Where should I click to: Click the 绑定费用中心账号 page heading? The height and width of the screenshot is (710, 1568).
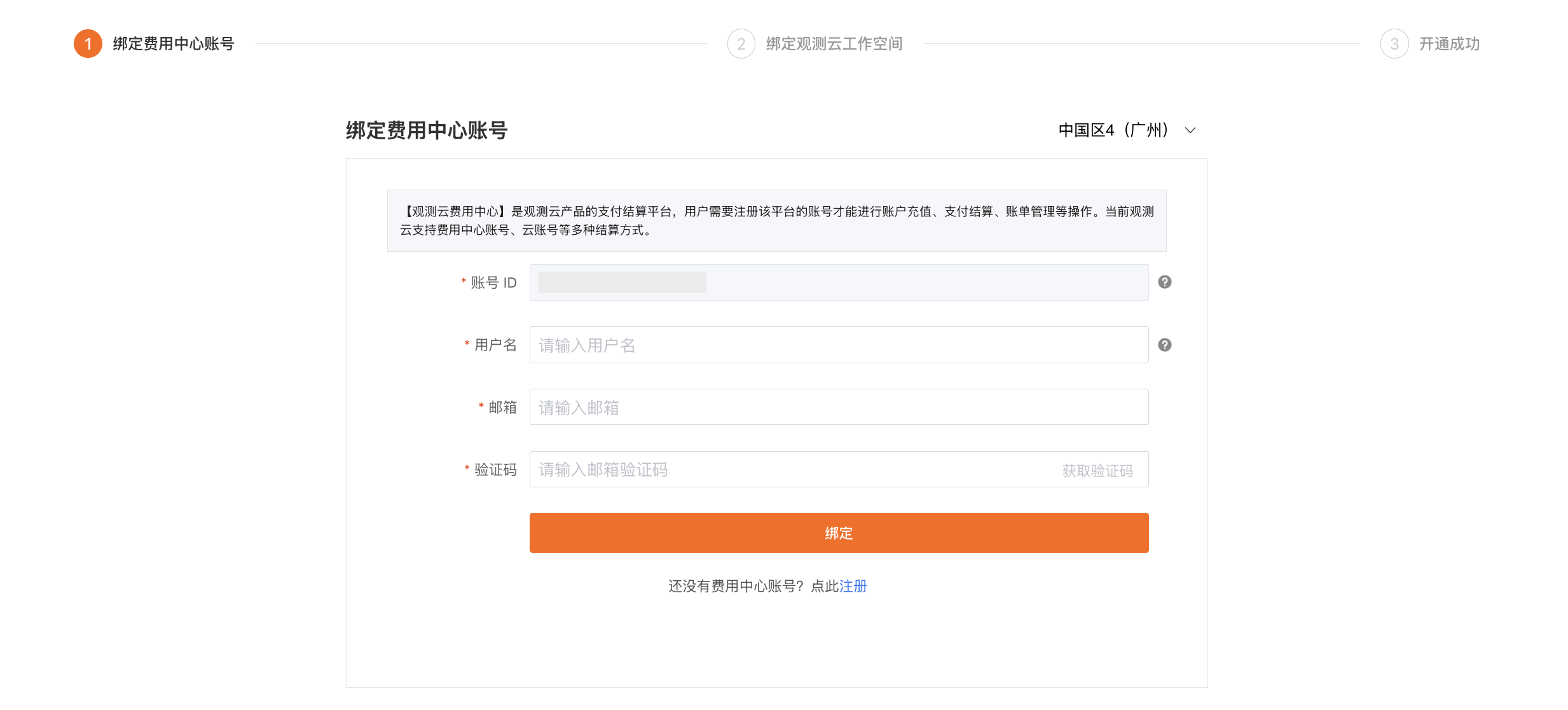(427, 130)
